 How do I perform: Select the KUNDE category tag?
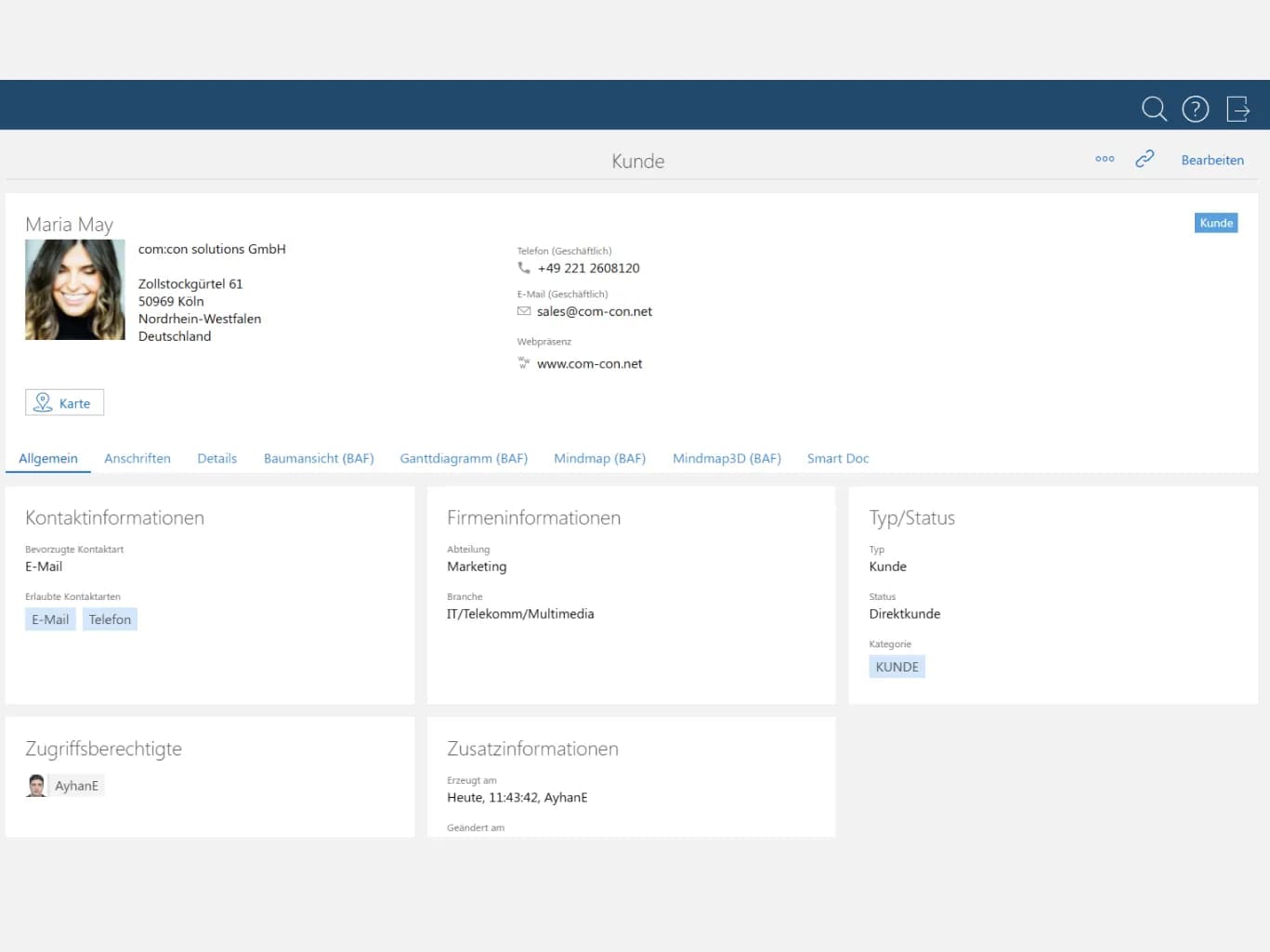pos(897,666)
